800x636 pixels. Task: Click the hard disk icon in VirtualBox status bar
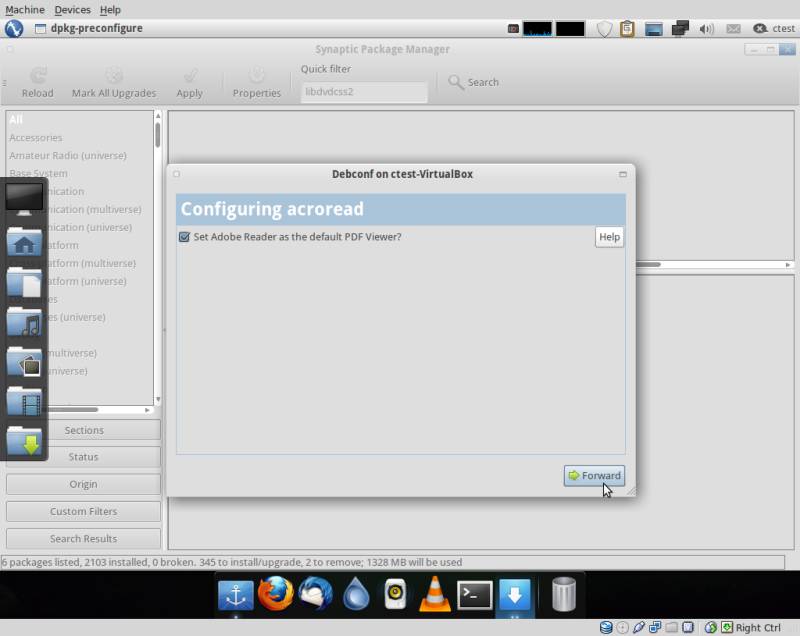click(606, 628)
